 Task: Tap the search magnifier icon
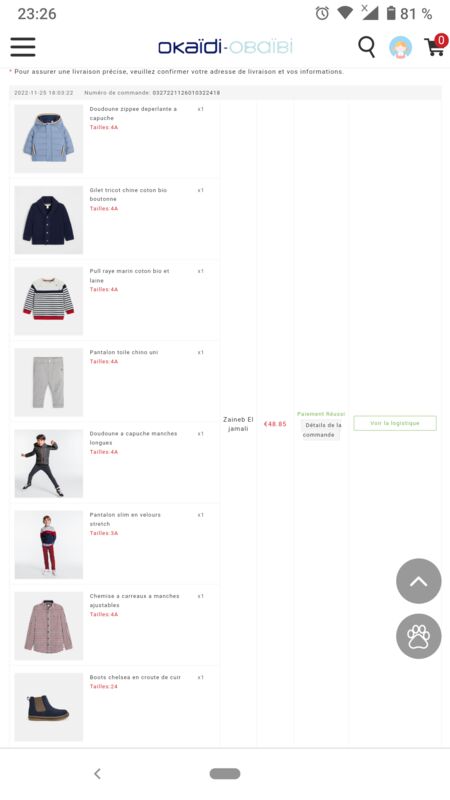(366, 47)
